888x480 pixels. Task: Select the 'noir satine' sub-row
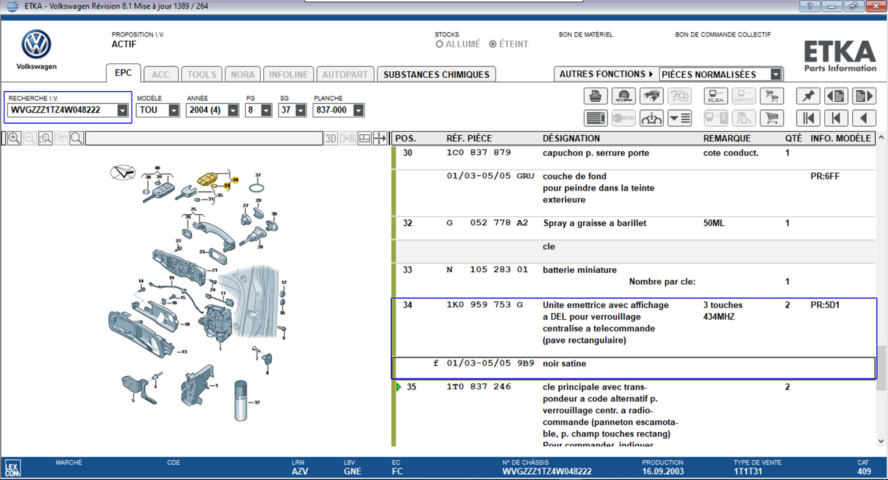click(x=634, y=367)
